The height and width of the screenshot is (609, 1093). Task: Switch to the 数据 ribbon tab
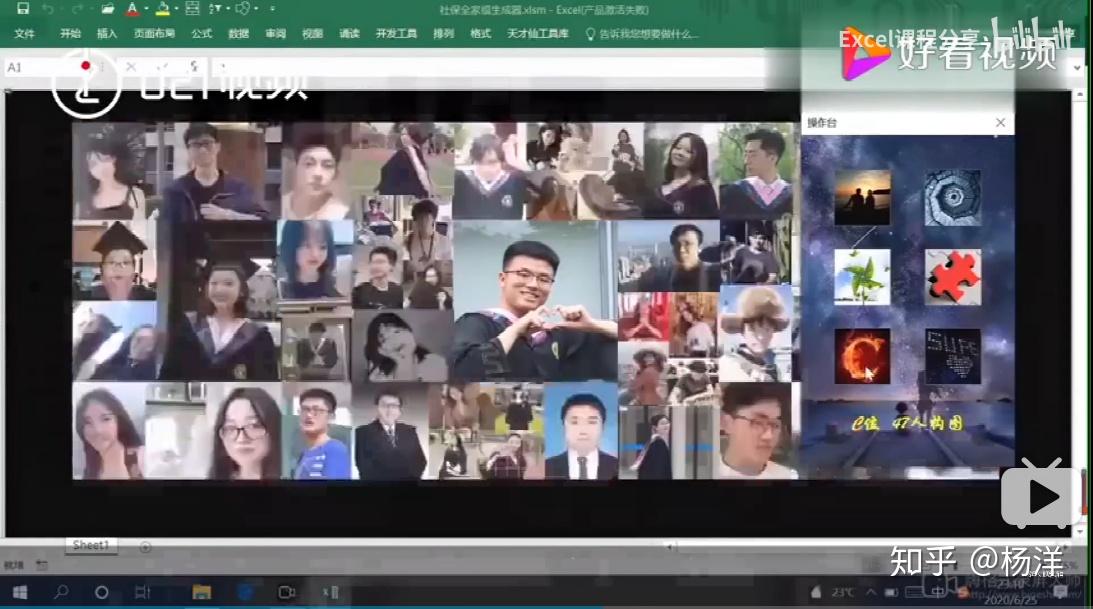point(238,33)
